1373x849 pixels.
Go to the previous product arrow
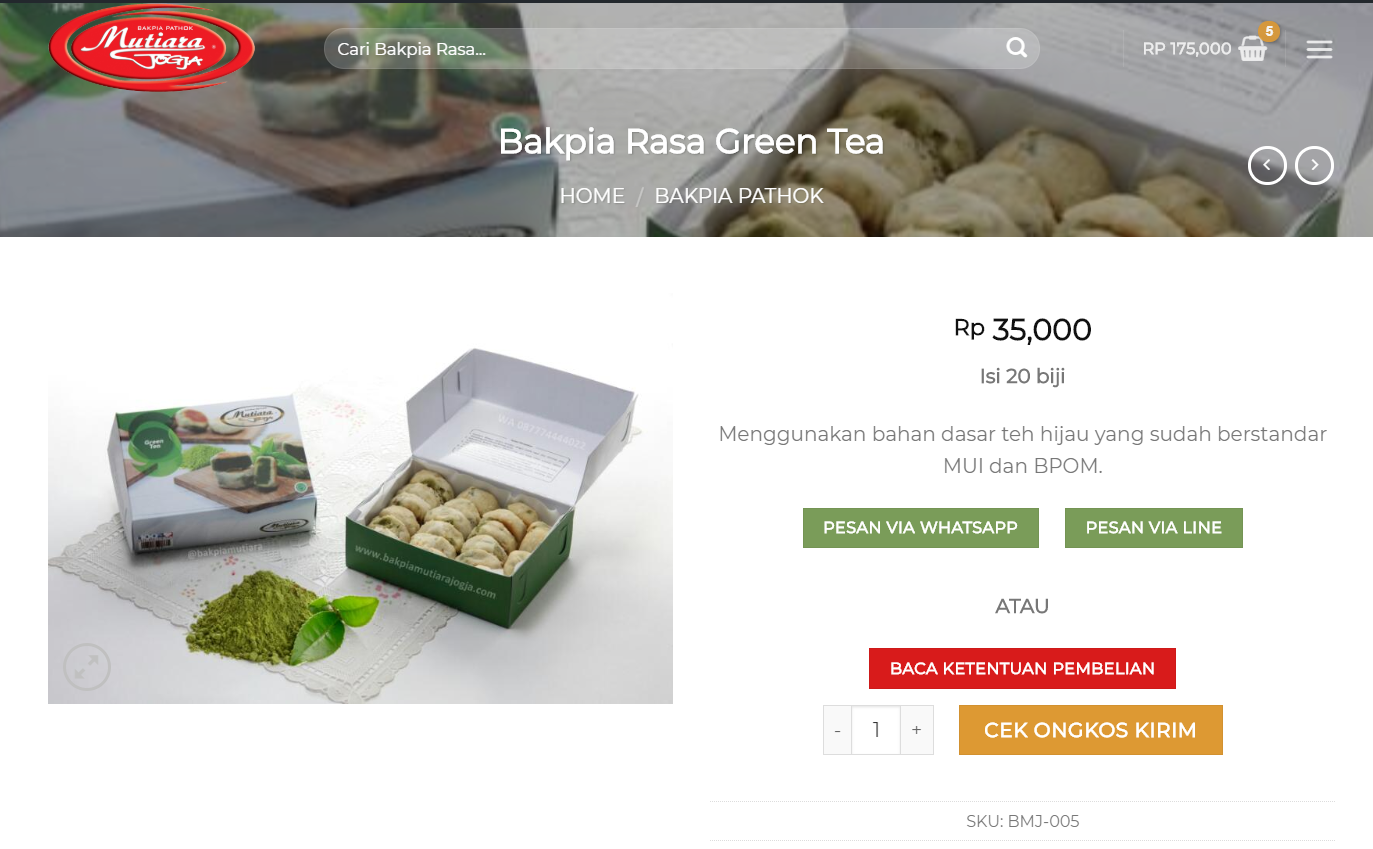[x=1267, y=165]
